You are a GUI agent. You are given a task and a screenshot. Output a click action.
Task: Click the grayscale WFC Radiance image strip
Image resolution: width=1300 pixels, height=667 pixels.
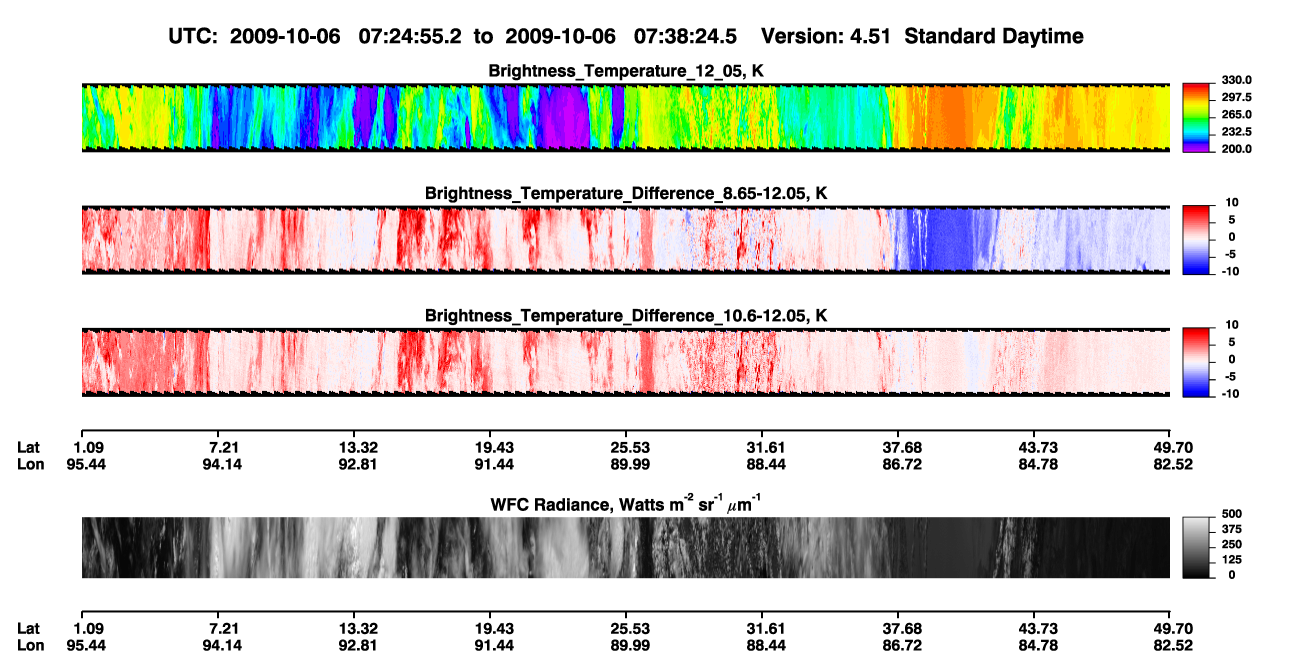click(x=625, y=547)
